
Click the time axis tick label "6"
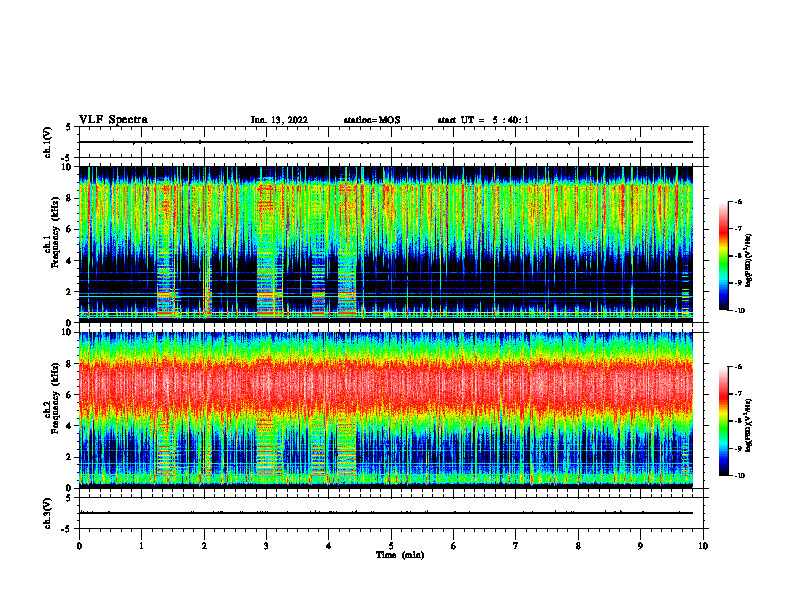point(454,546)
